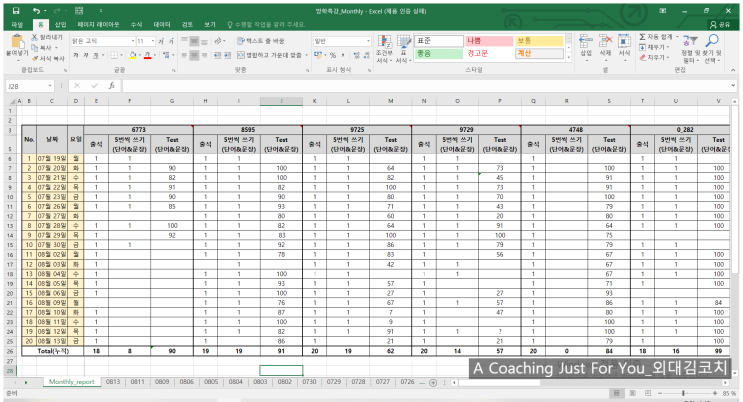Save the workbook via quick access toolbar
Viewport: 743px width, 402px height.
[16, 10]
